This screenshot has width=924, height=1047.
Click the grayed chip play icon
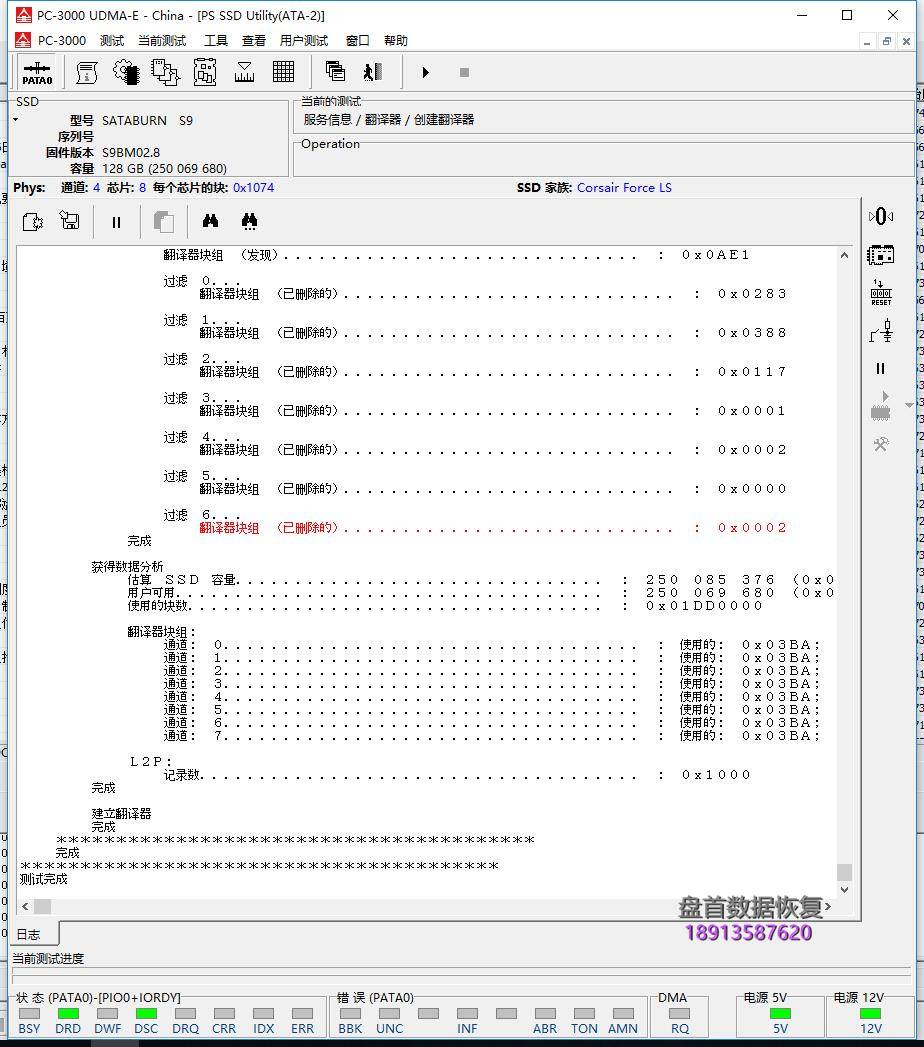click(881, 406)
